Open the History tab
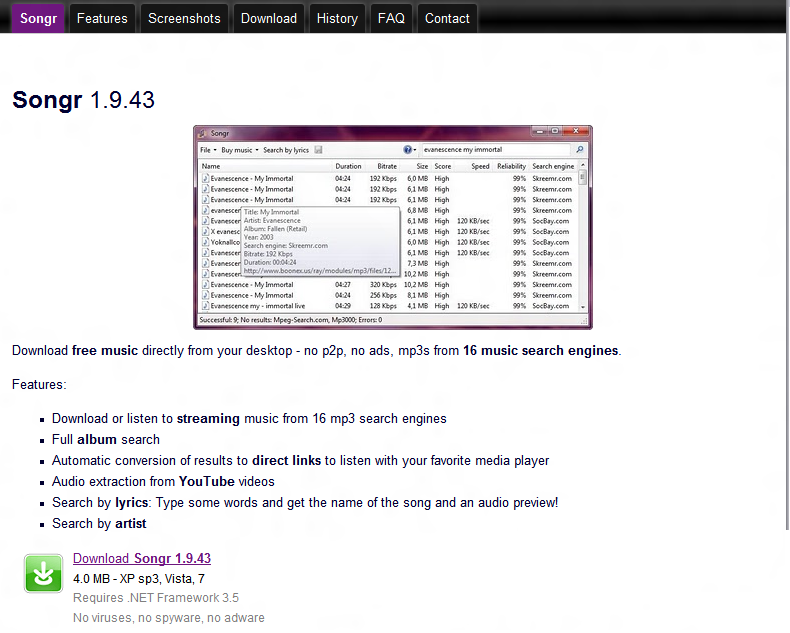This screenshot has width=790, height=633. (x=337, y=19)
